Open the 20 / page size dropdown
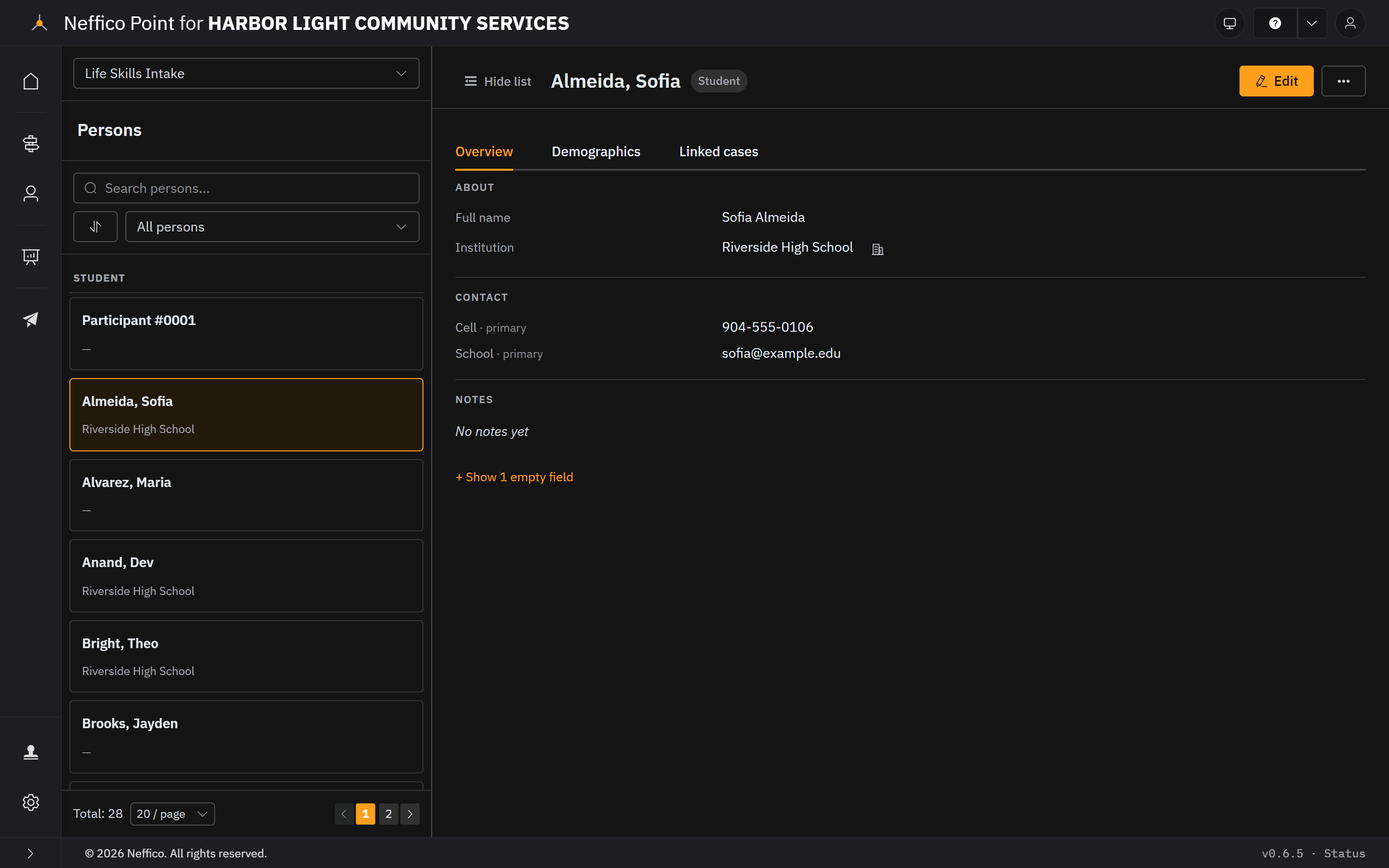 tap(172, 814)
